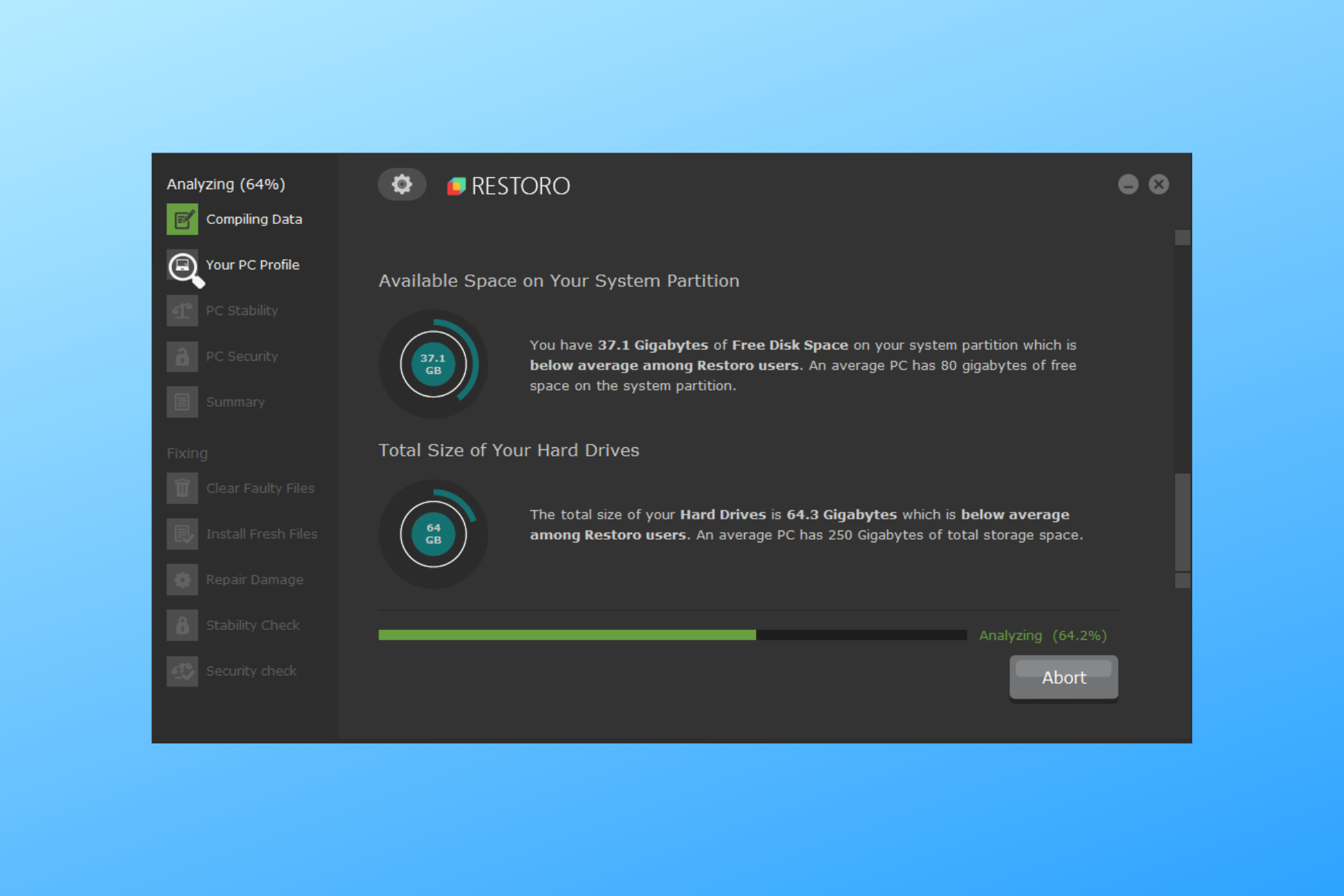1344x896 pixels.
Task: Click the "Fixing" section heading
Action: click(187, 453)
